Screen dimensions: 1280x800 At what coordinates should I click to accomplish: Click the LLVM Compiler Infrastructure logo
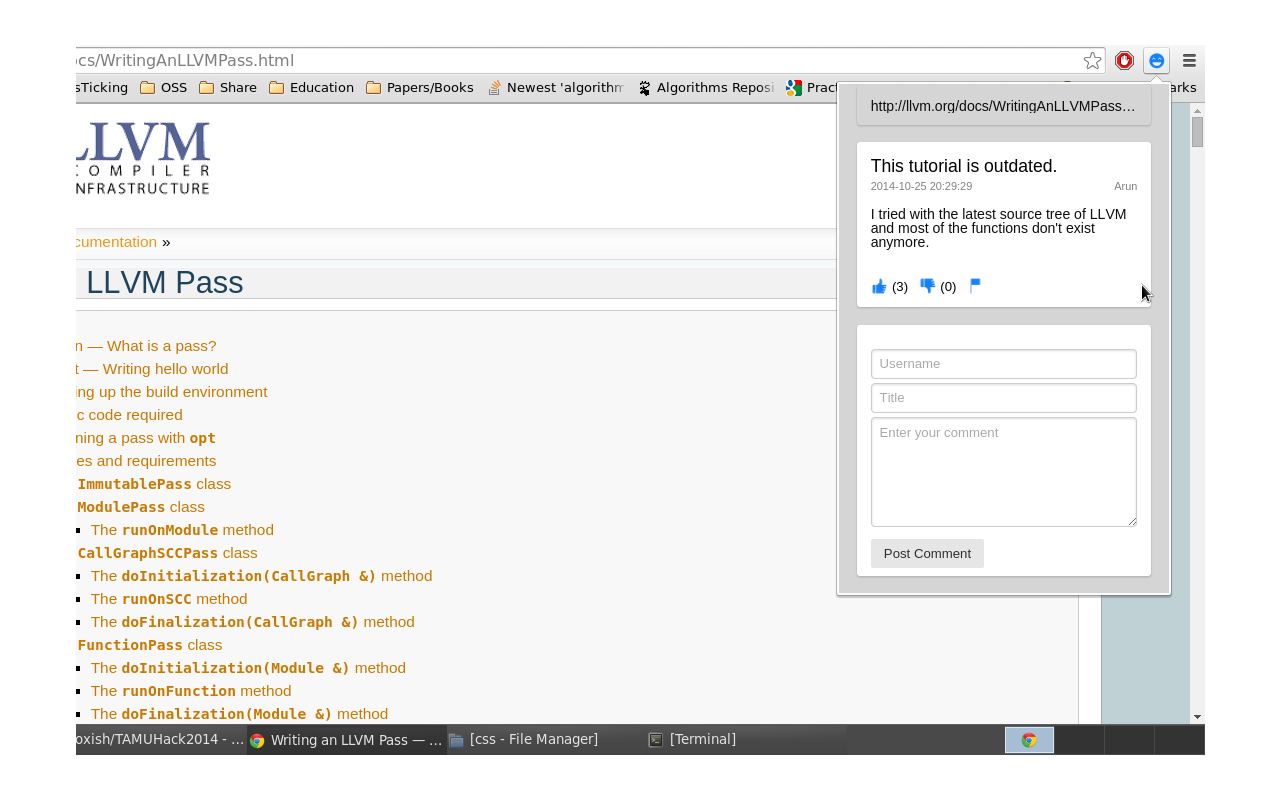[x=143, y=158]
